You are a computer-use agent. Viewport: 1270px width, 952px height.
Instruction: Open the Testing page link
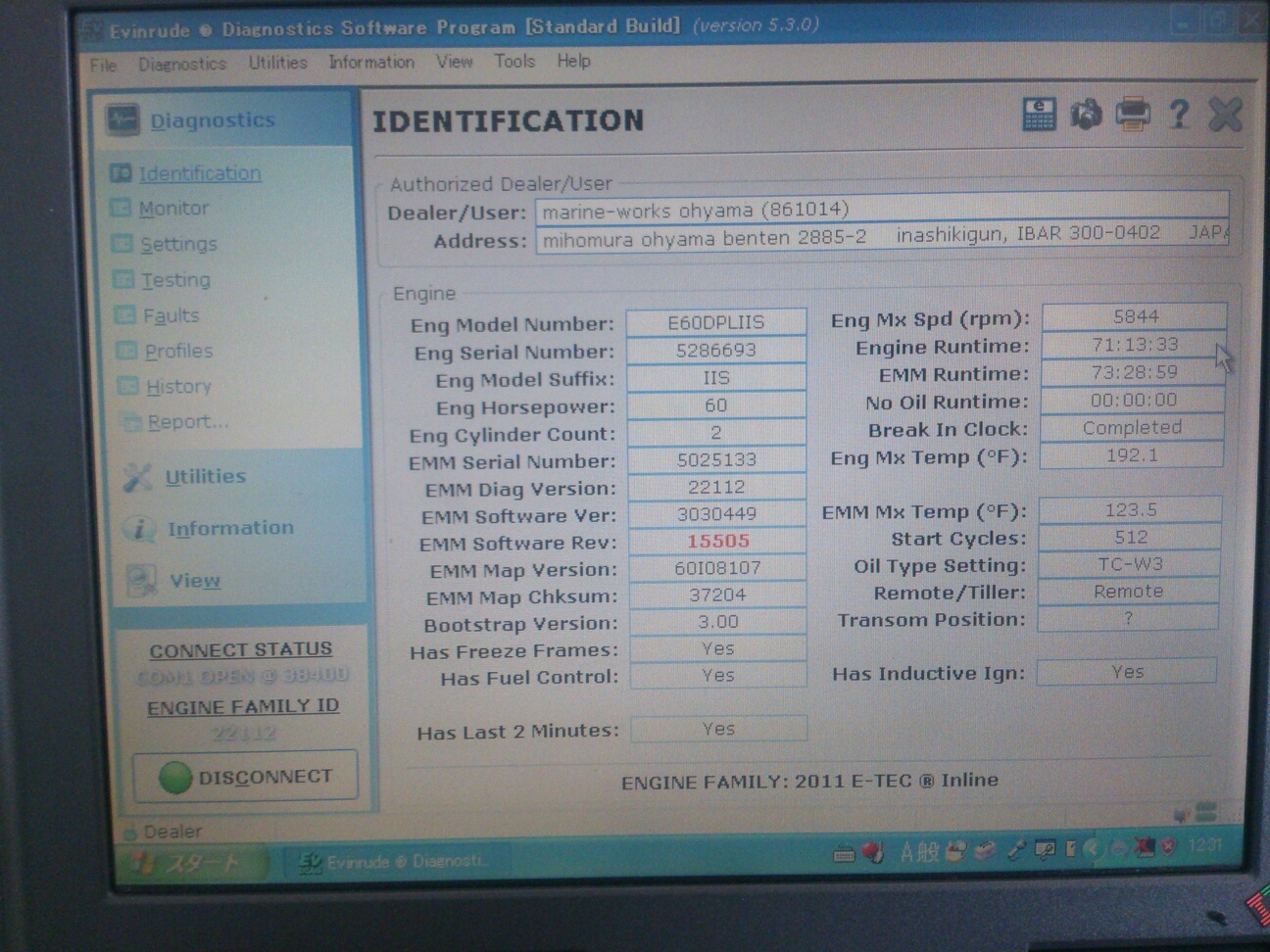(x=175, y=280)
